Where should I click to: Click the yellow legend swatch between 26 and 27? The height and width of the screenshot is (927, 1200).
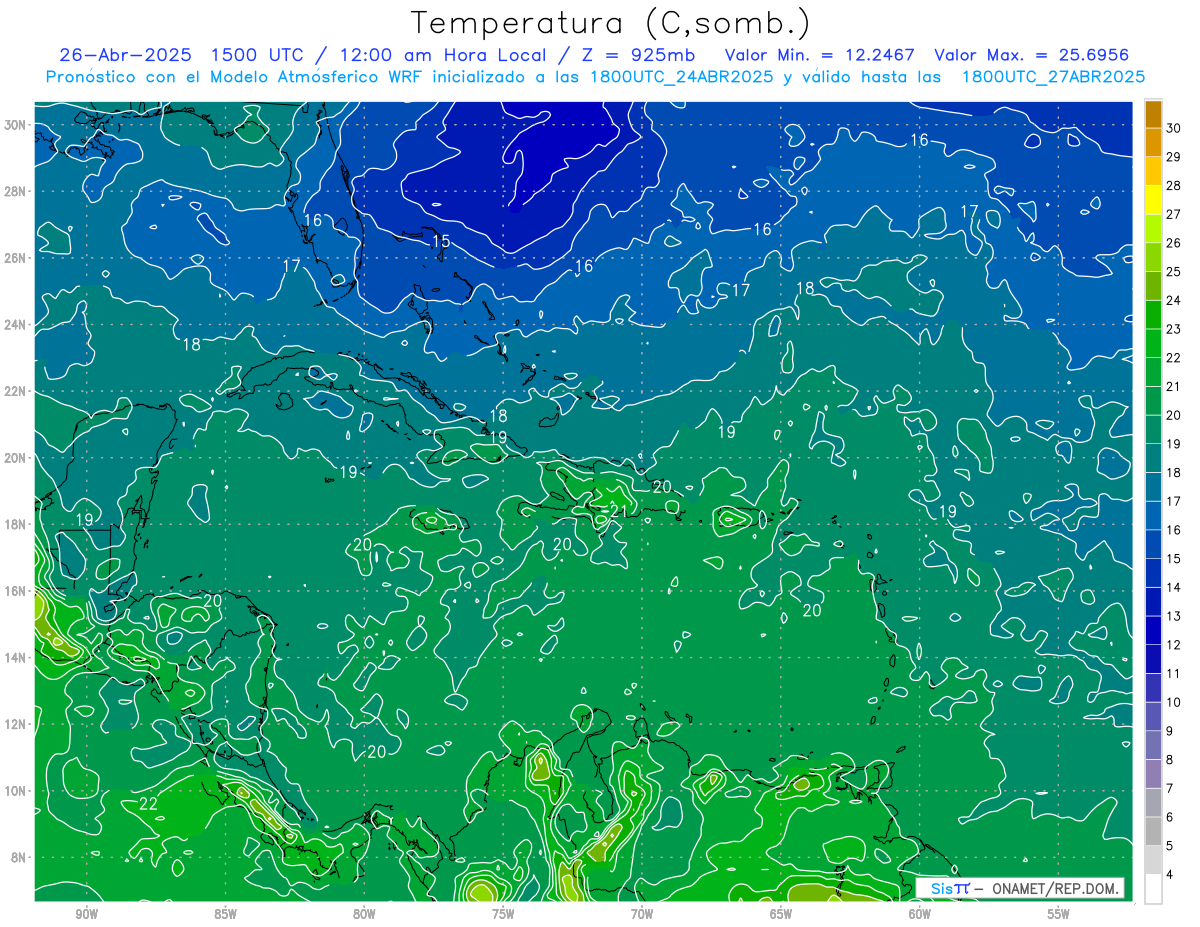click(1153, 228)
